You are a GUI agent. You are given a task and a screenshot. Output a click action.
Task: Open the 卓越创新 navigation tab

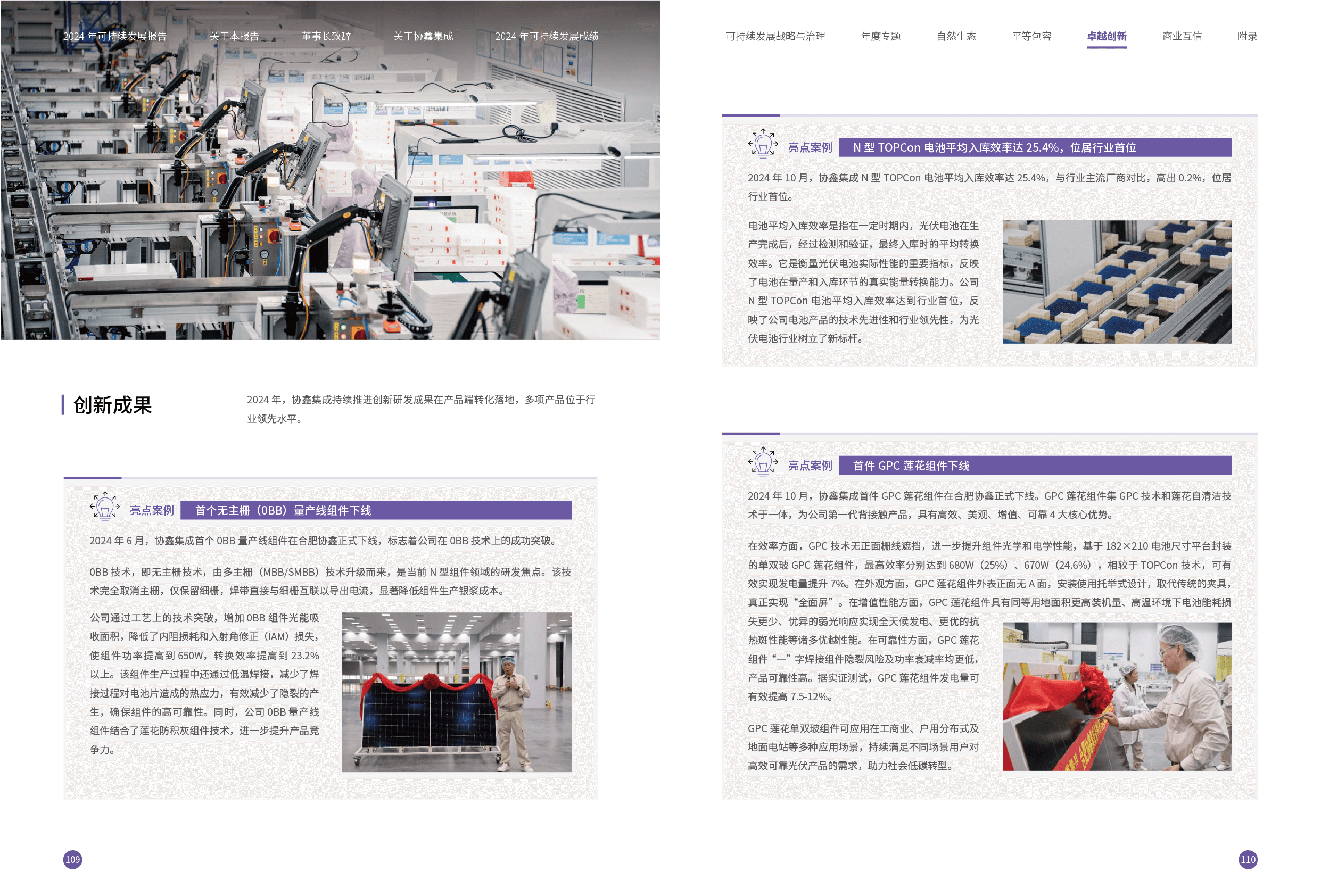1106,36
